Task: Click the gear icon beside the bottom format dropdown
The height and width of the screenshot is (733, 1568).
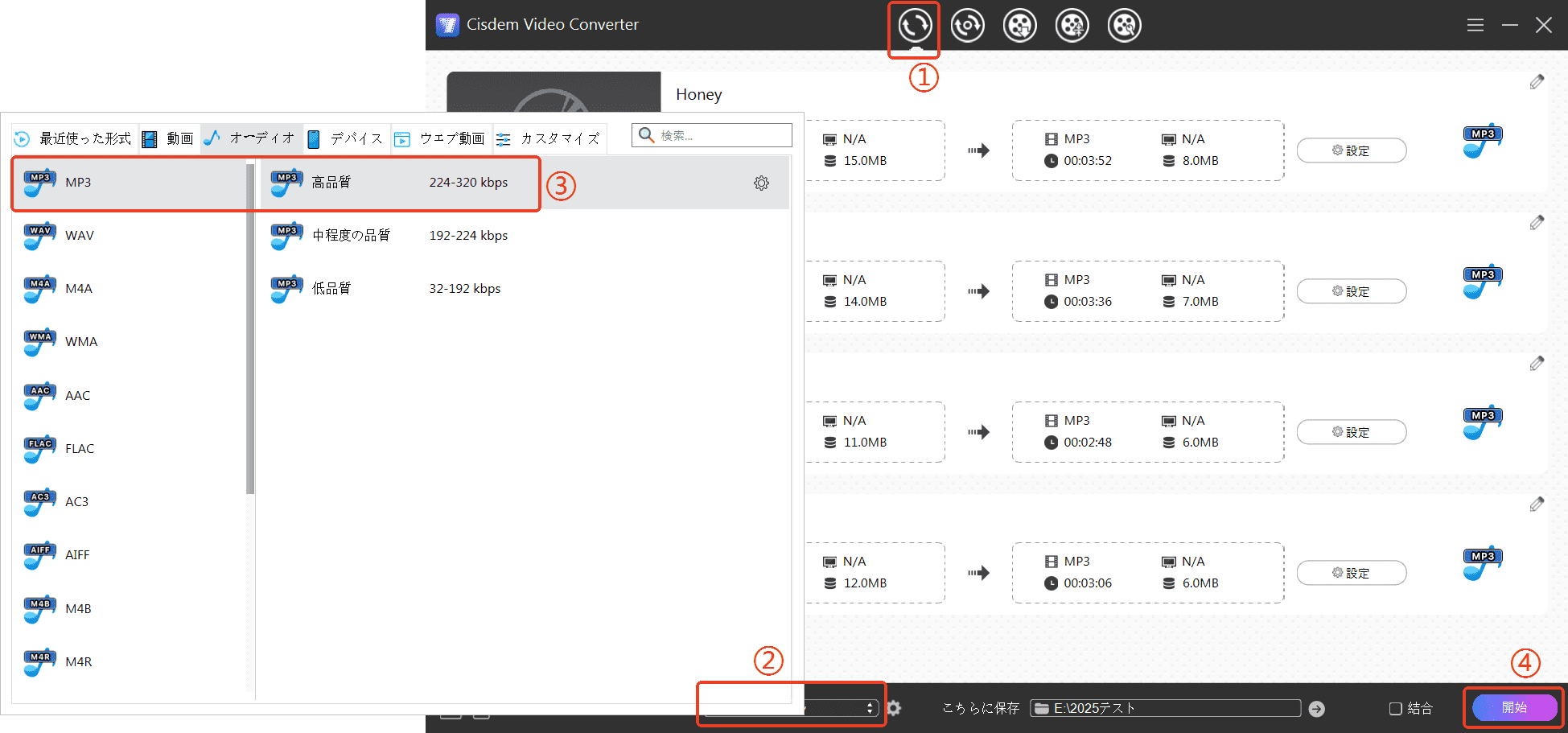Action: tap(894, 708)
